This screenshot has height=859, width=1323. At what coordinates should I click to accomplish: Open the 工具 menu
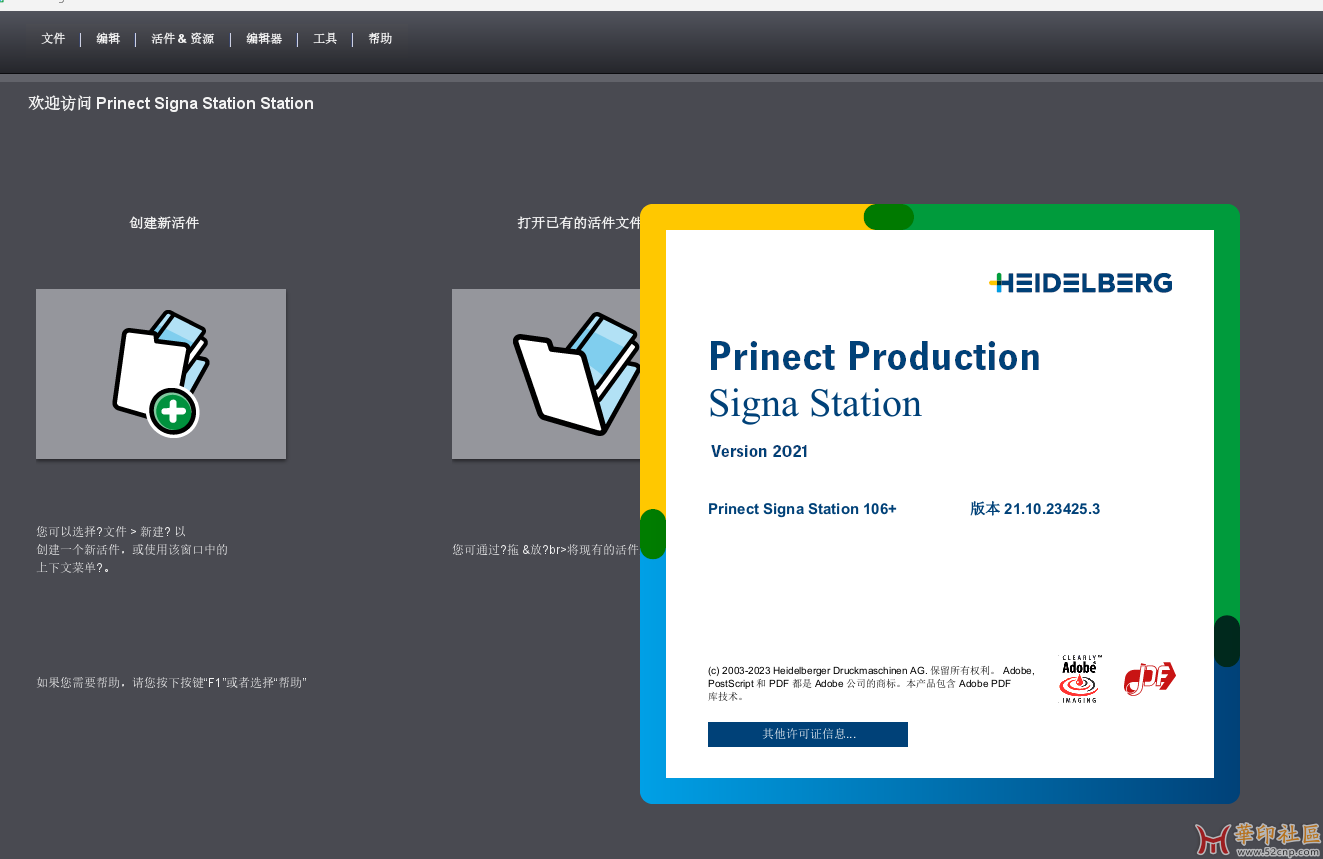coord(325,39)
